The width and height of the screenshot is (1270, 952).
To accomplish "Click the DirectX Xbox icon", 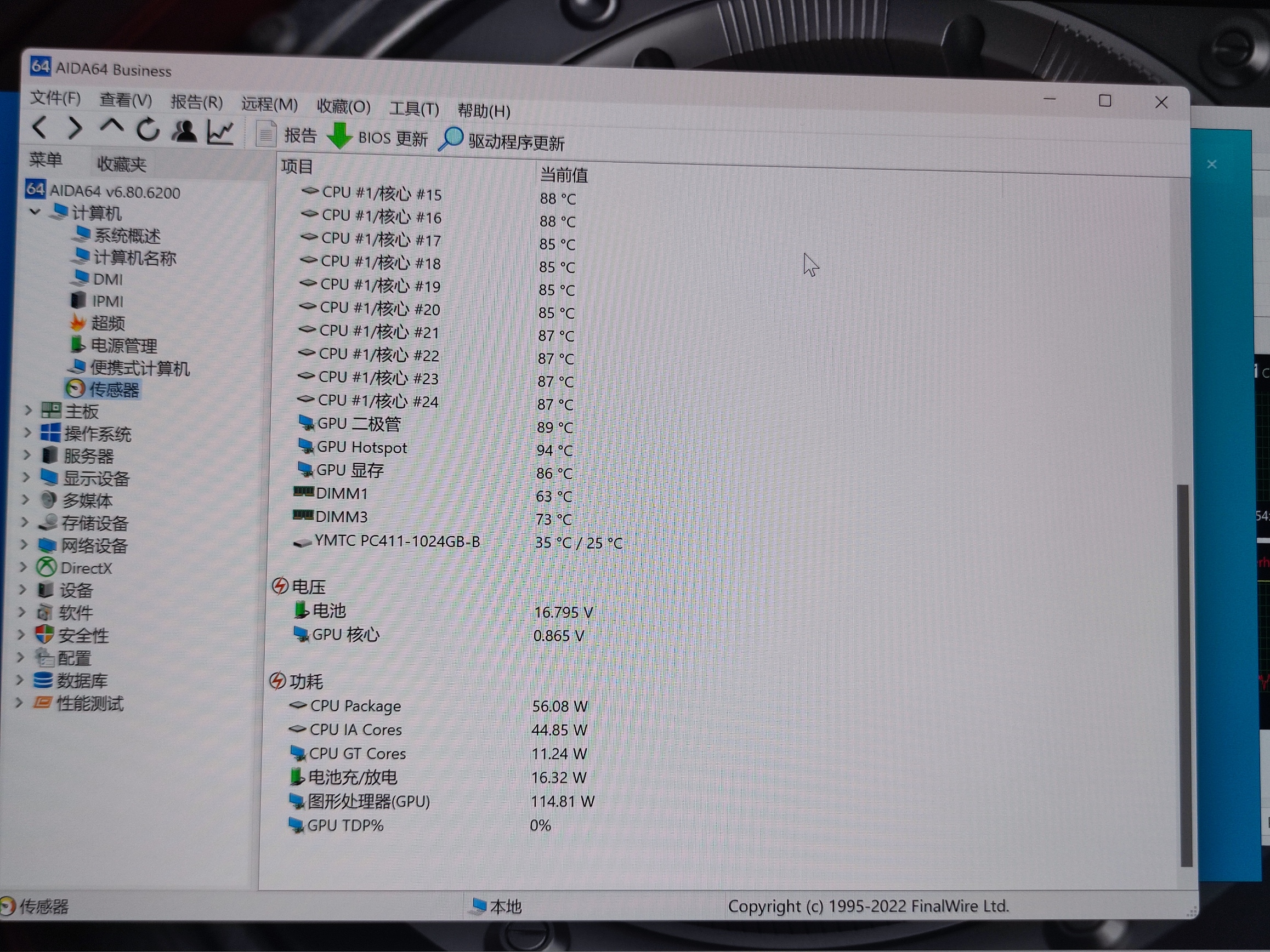I will pyautogui.click(x=46, y=567).
